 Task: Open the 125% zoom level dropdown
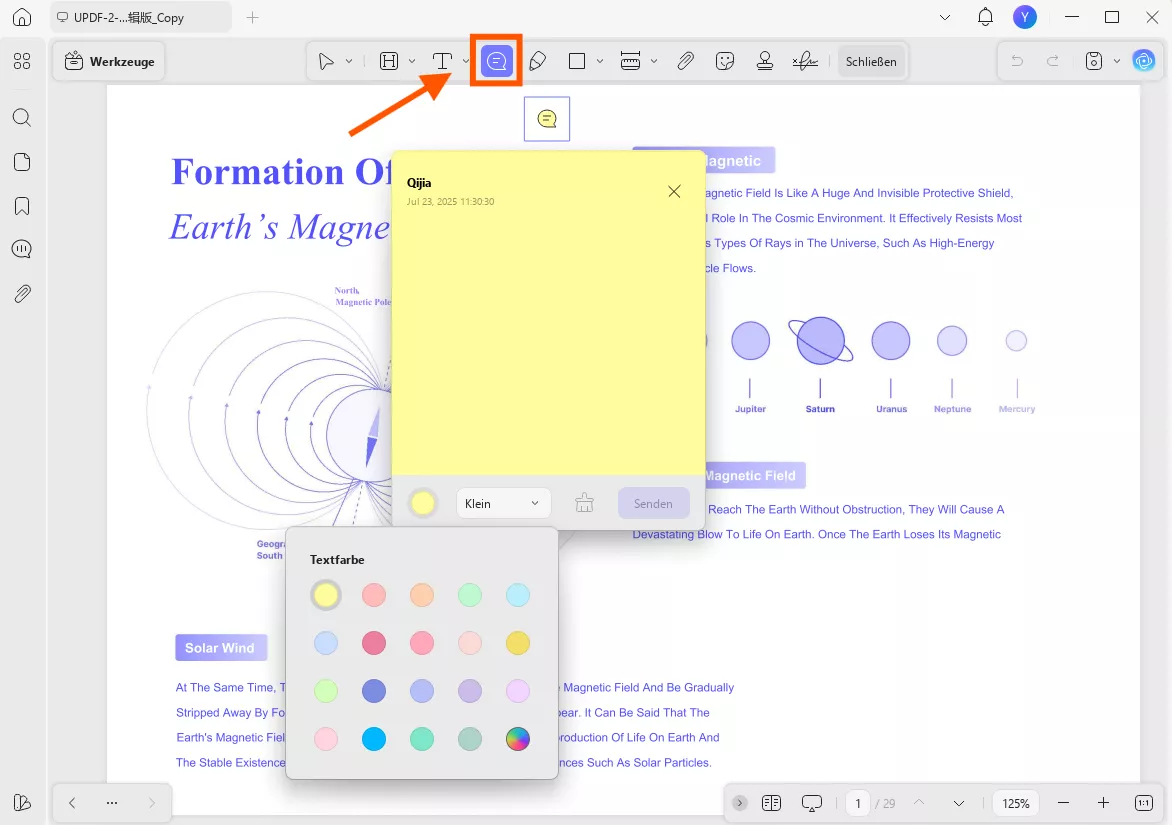click(1016, 803)
